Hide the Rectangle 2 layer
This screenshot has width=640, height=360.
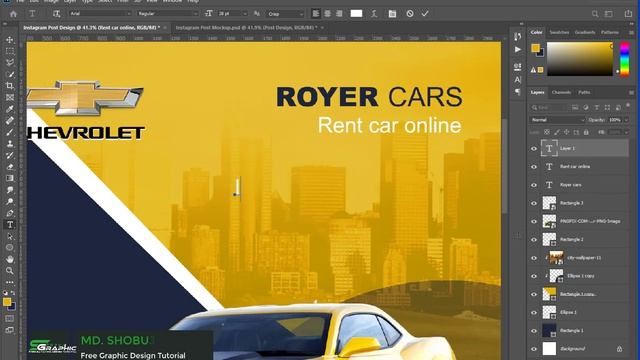pos(534,240)
